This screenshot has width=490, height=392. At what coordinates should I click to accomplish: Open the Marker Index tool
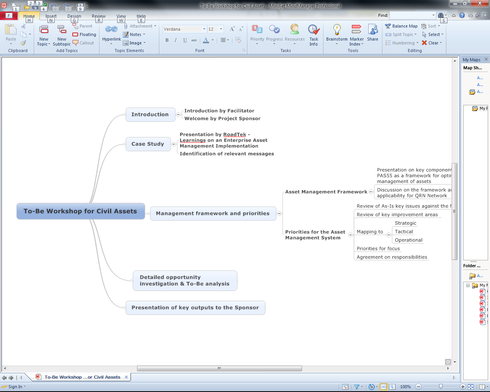click(356, 34)
